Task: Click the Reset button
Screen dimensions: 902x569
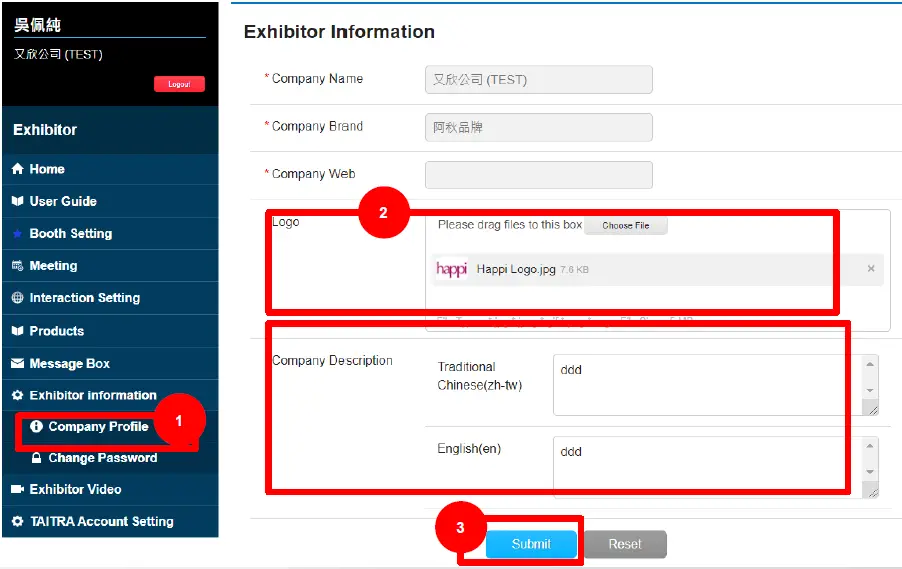Action: click(625, 544)
